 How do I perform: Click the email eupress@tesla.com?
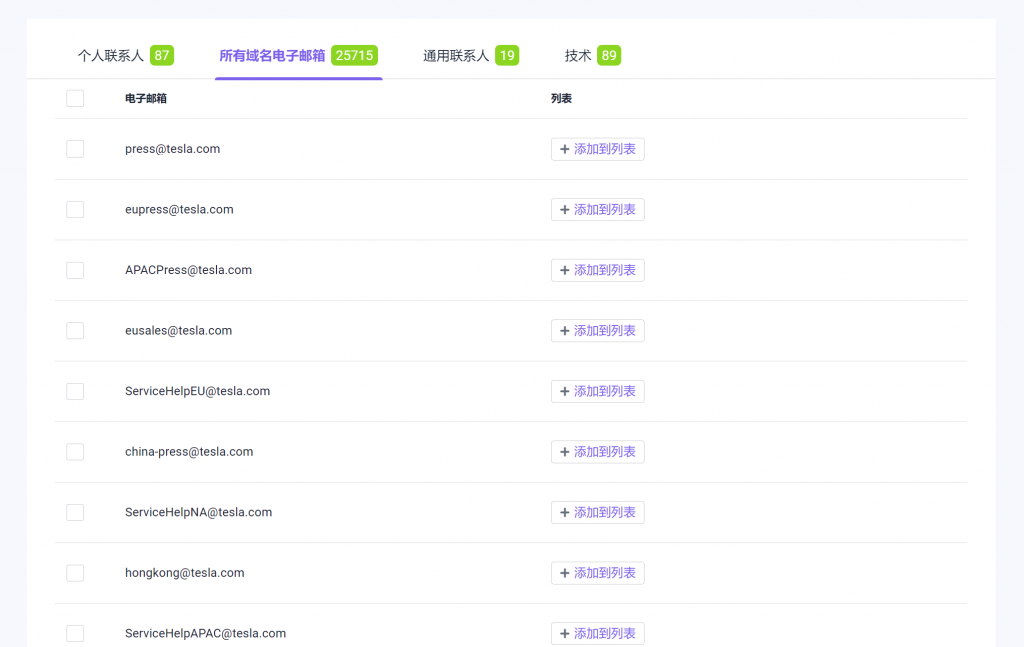pos(179,210)
